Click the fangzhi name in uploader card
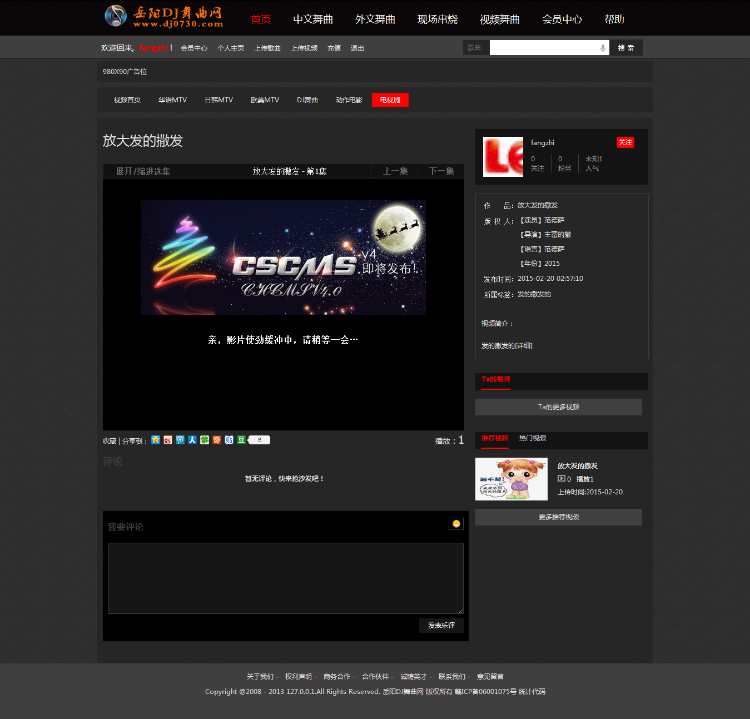This screenshot has width=750, height=719. tap(542, 143)
